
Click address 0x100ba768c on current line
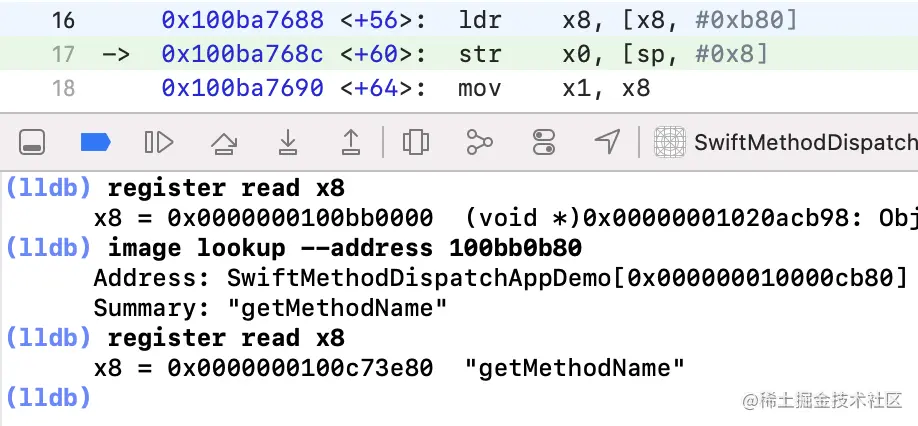pos(242,54)
